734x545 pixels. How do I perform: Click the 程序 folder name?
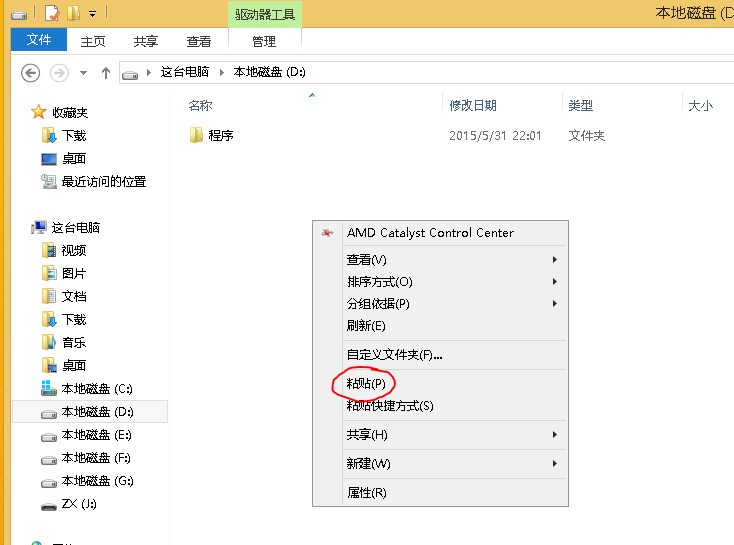point(221,135)
